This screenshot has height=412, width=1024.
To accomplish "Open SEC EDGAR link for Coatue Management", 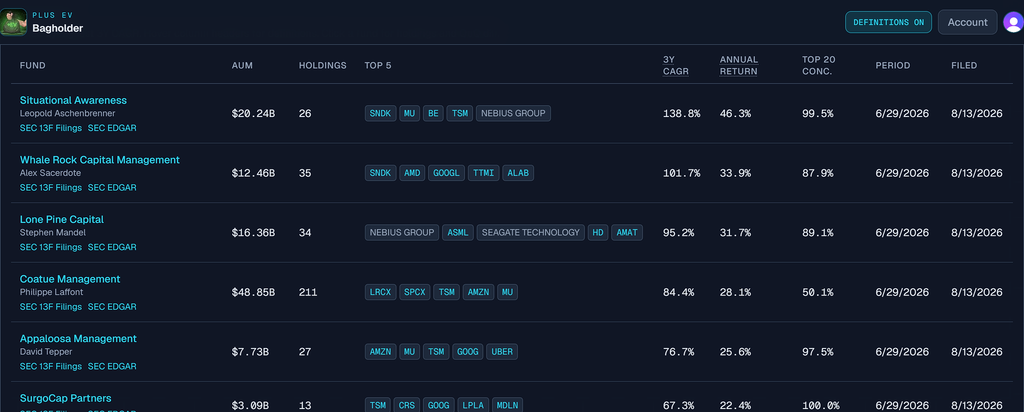I will [x=112, y=307].
